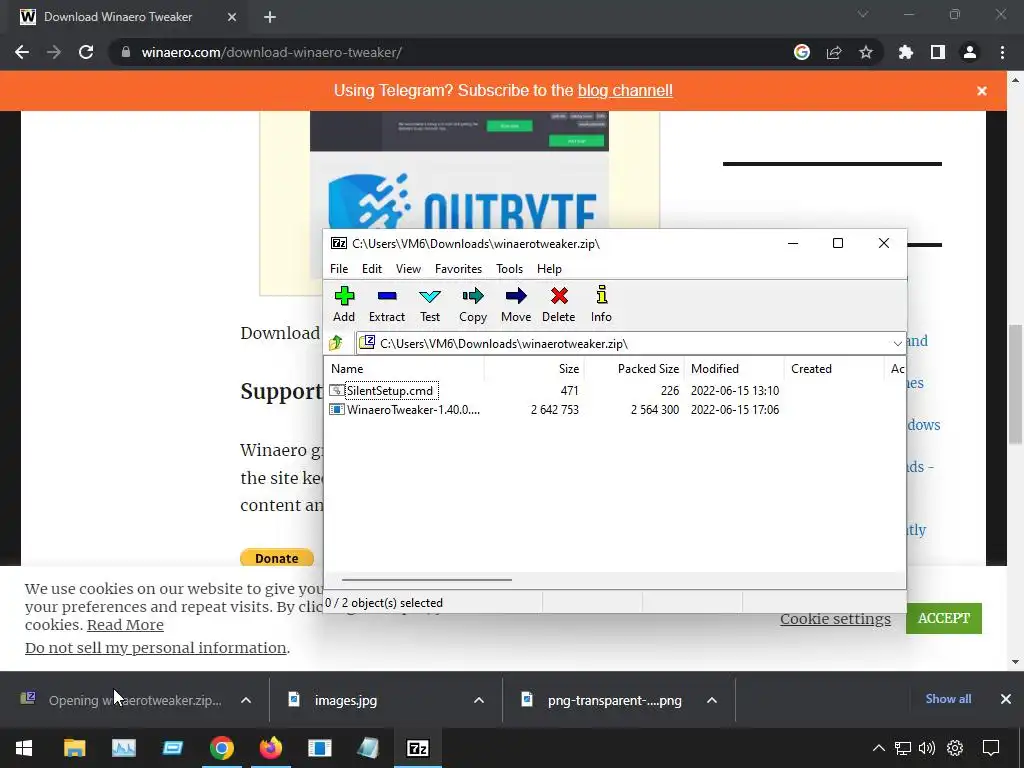Open the images.jpg downloaded file
The height and width of the screenshot is (768, 1024).
pos(345,700)
